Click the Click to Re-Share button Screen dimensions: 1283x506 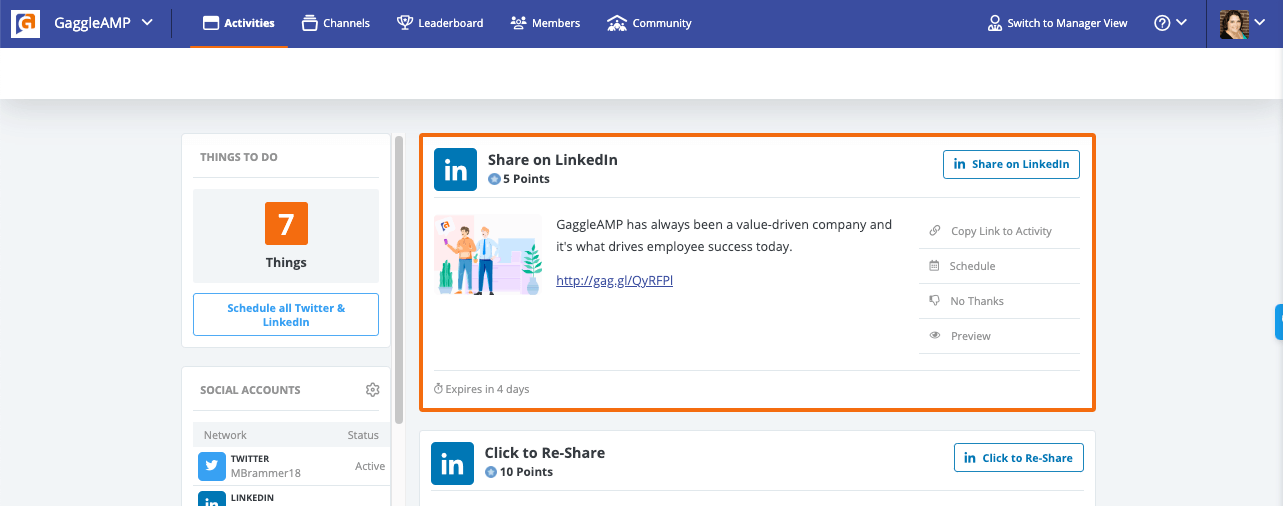coord(1018,458)
